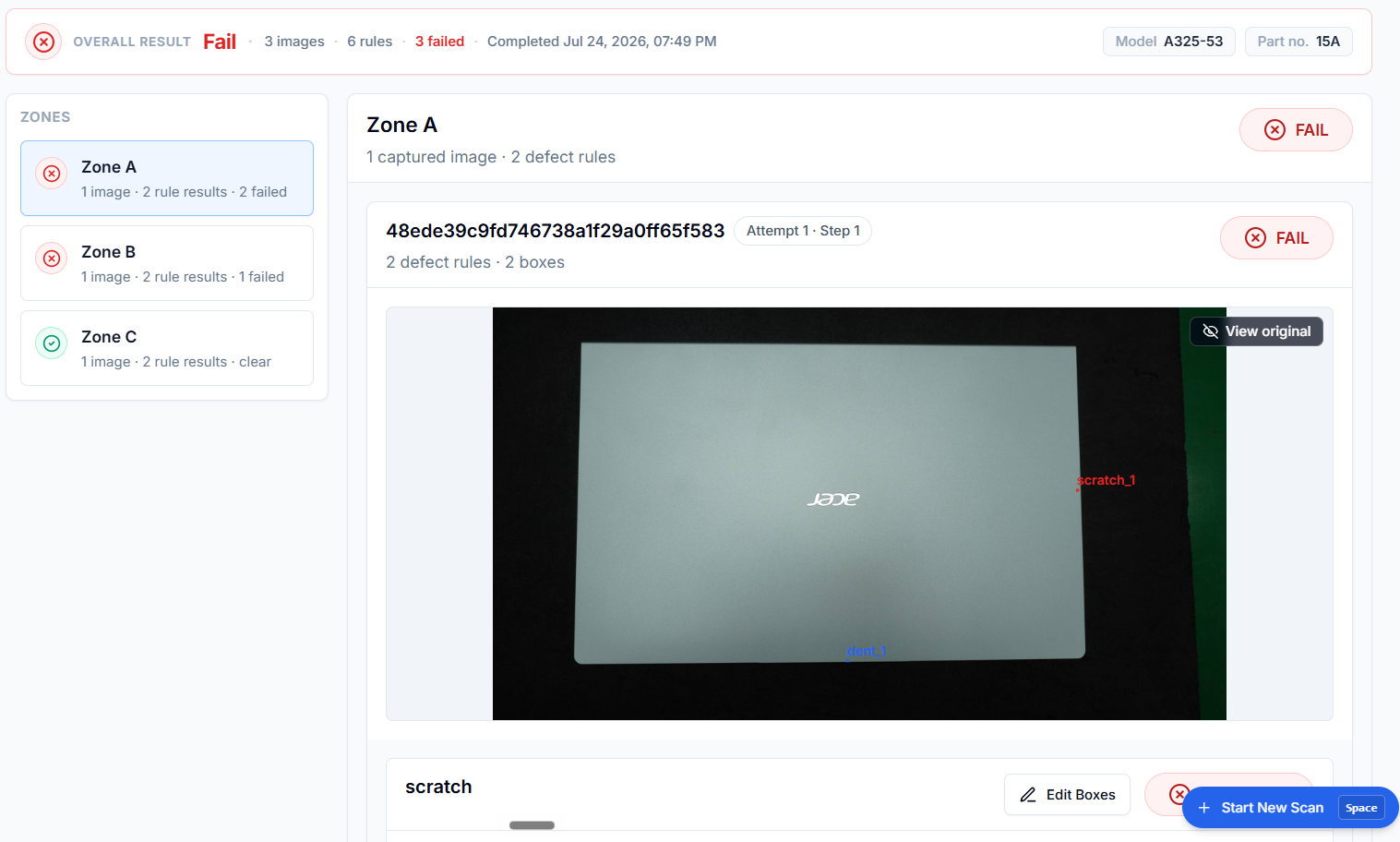
Task: Click the plus icon on Start New Scan
Action: pyautogui.click(x=1203, y=808)
